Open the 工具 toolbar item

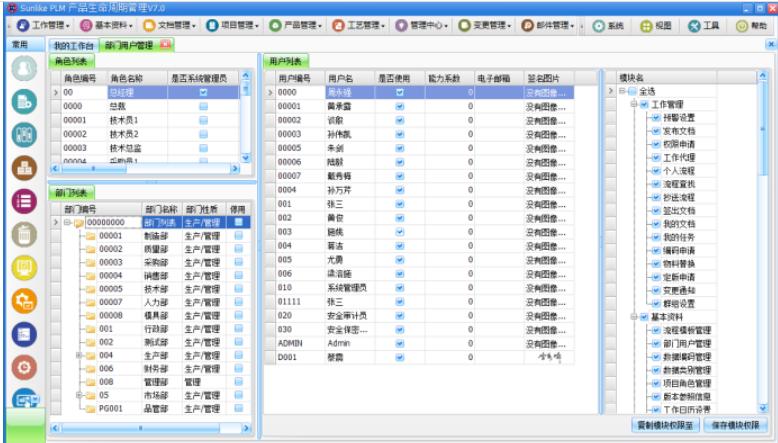coord(703,26)
